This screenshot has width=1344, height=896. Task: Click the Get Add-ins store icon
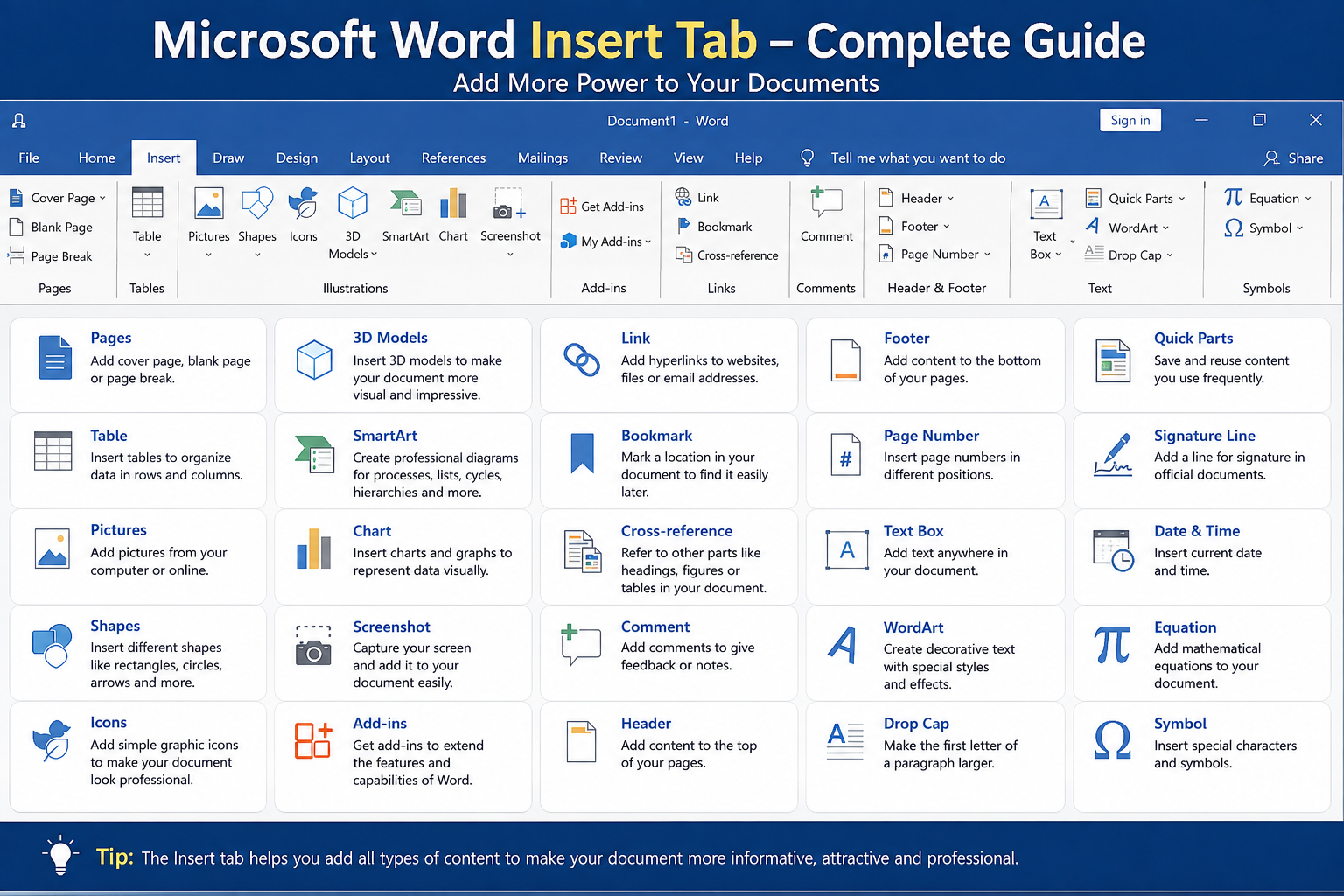569,206
